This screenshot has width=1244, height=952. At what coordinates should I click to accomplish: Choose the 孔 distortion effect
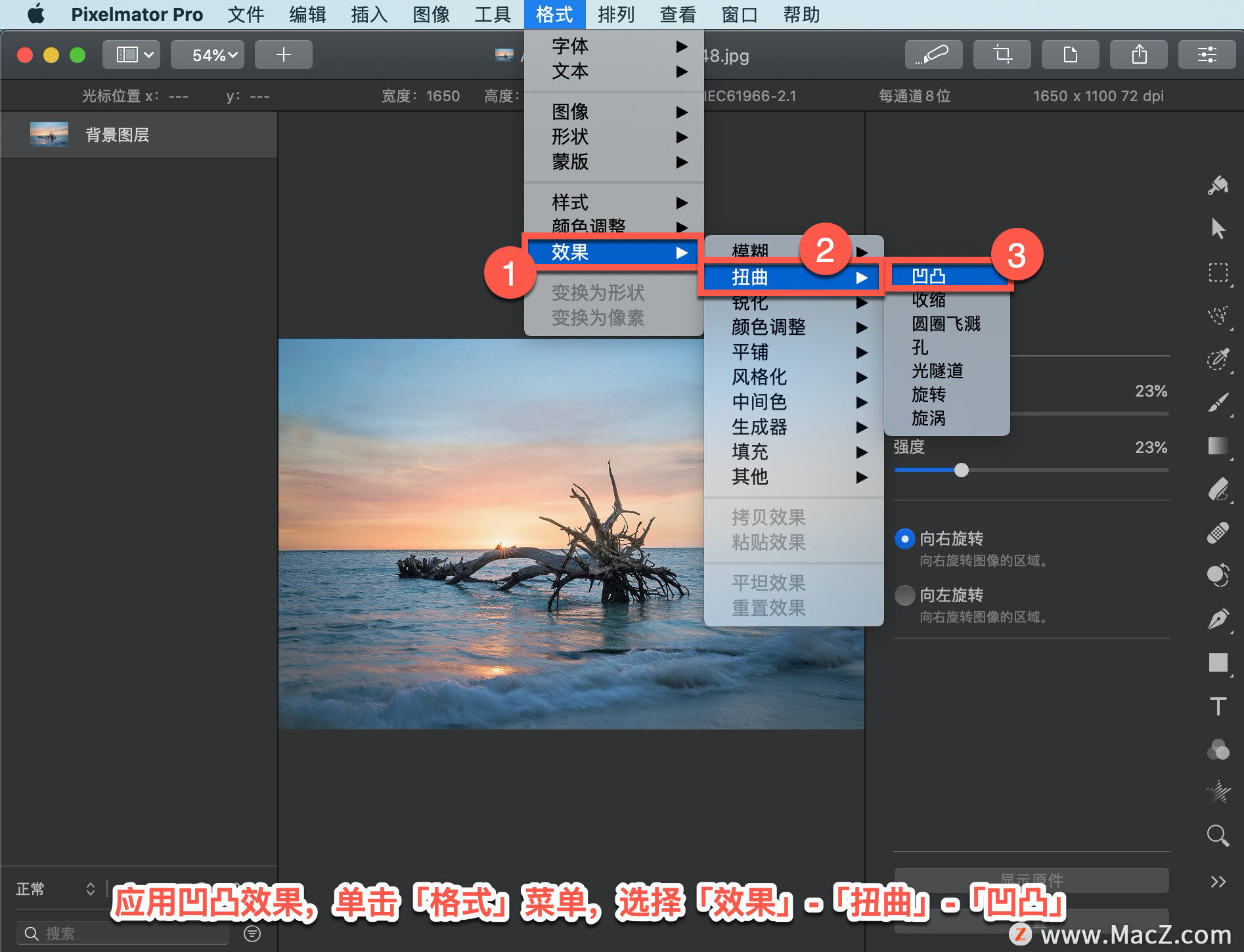[x=946, y=347]
